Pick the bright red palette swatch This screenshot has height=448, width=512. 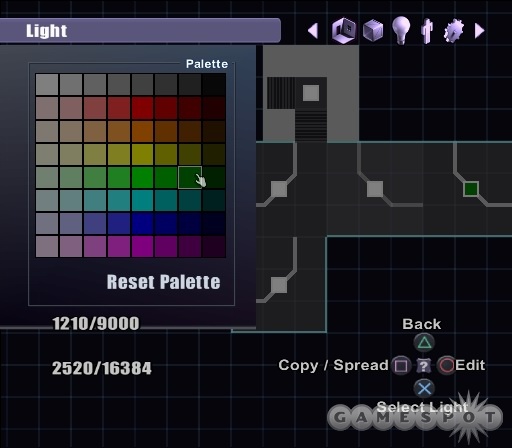tap(143, 108)
